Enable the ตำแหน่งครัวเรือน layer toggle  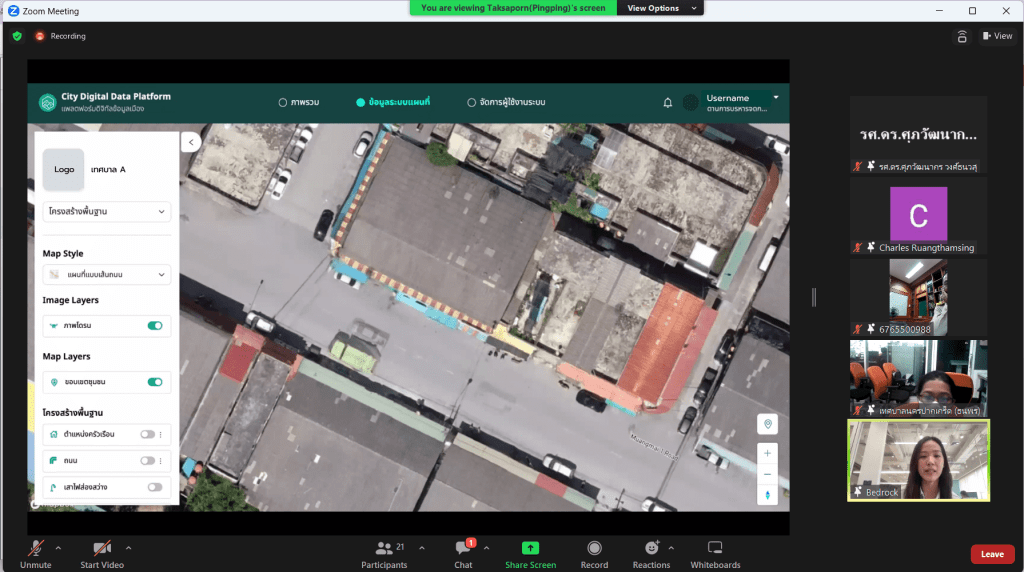click(x=148, y=434)
